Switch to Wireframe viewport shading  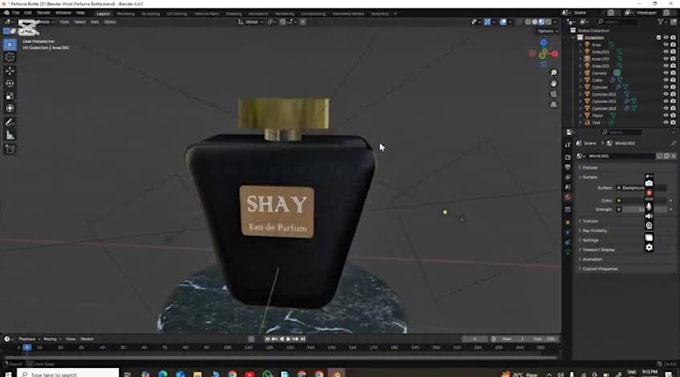(x=528, y=22)
